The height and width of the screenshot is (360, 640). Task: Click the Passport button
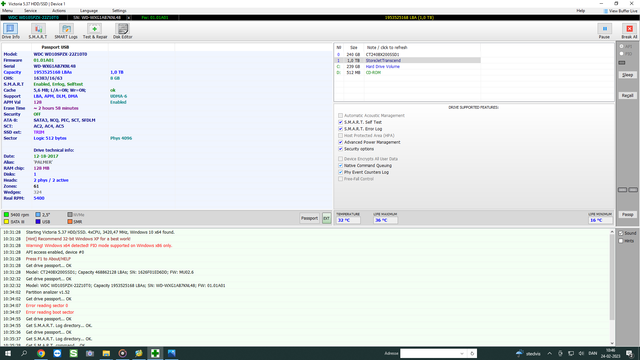(x=309, y=218)
